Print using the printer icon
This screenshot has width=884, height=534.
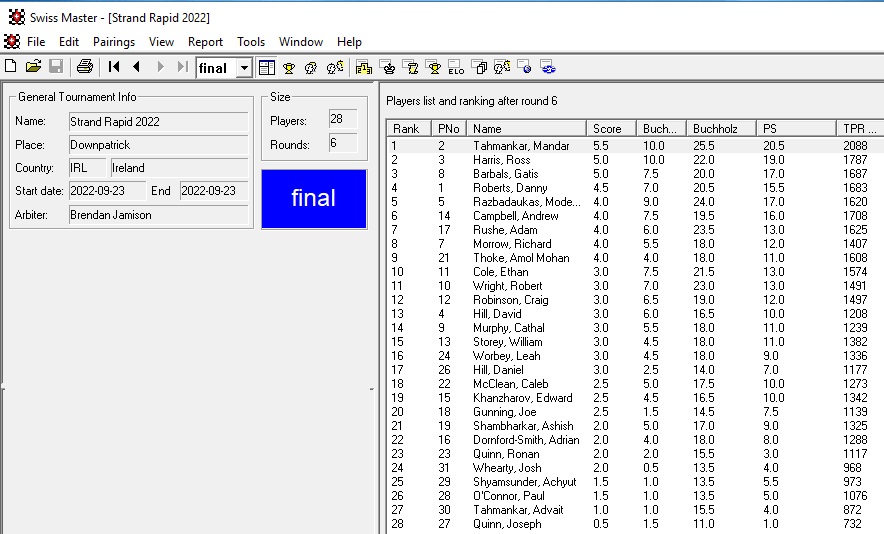click(85, 67)
